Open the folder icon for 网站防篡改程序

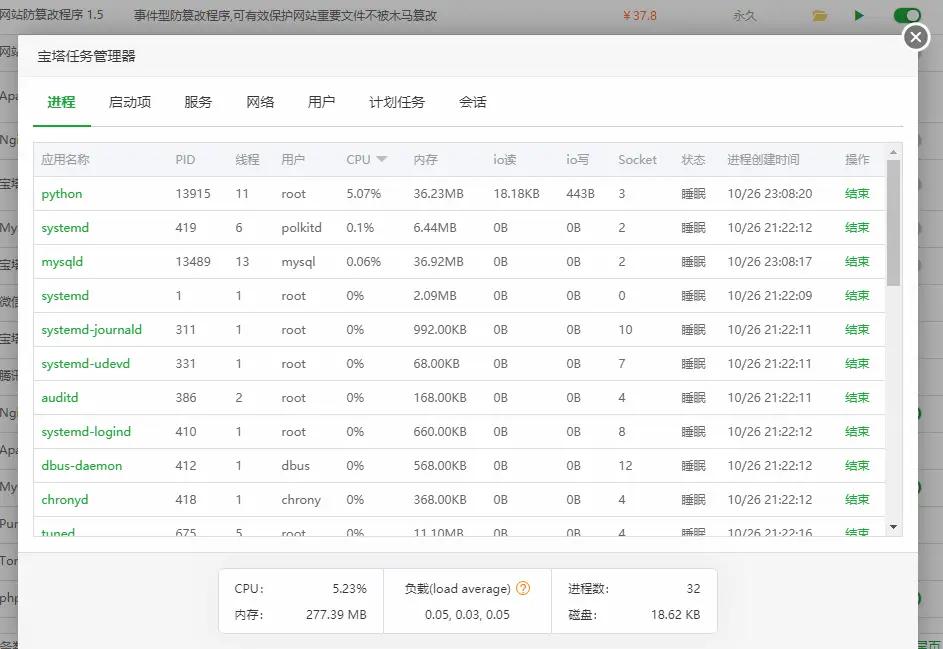[820, 16]
